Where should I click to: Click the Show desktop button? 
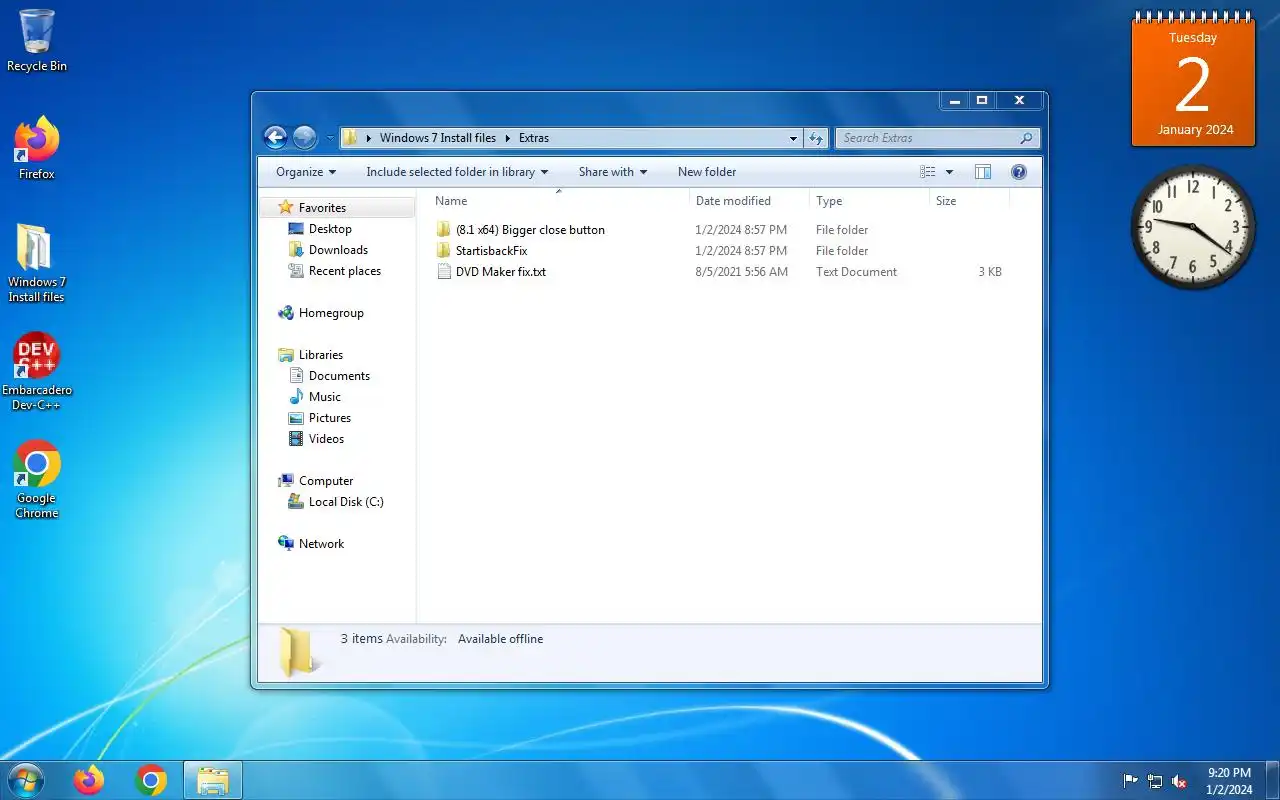(1272, 780)
